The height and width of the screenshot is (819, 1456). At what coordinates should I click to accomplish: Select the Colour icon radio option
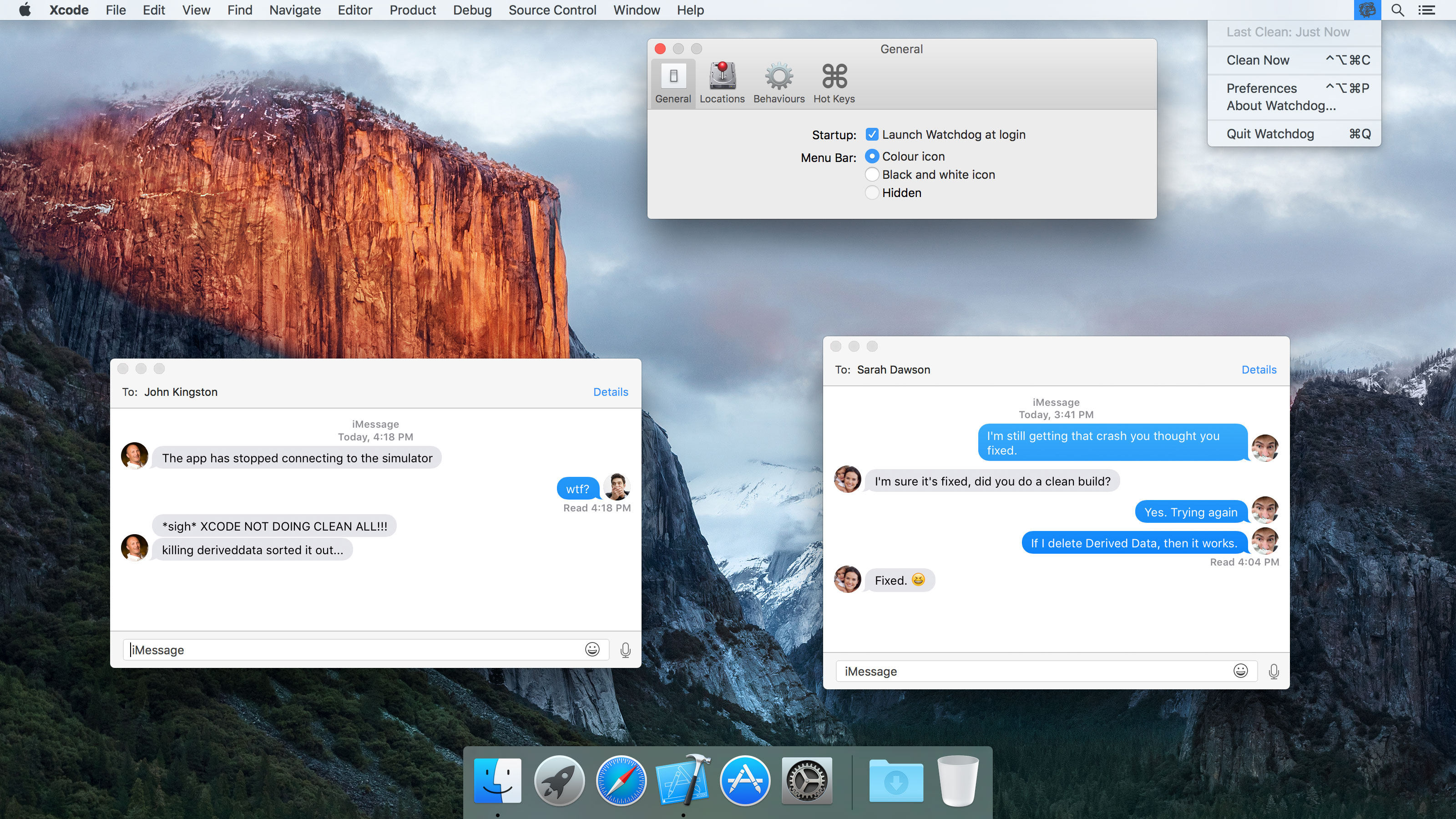[x=872, y=156]
